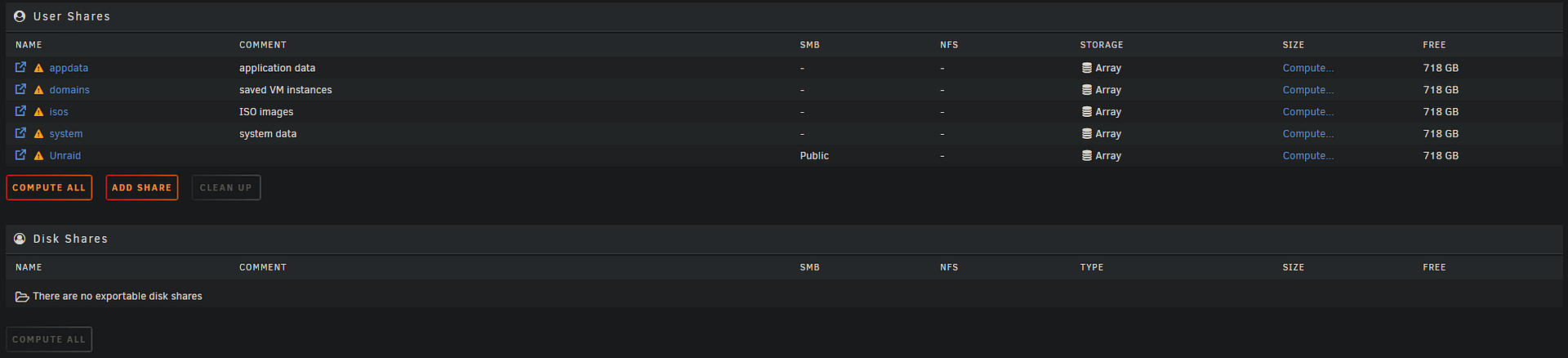The width and height of the screenshot is (1568, 358).
Task: Click the warning triangle beside Unraid share
Action: [x=38, y=156]
